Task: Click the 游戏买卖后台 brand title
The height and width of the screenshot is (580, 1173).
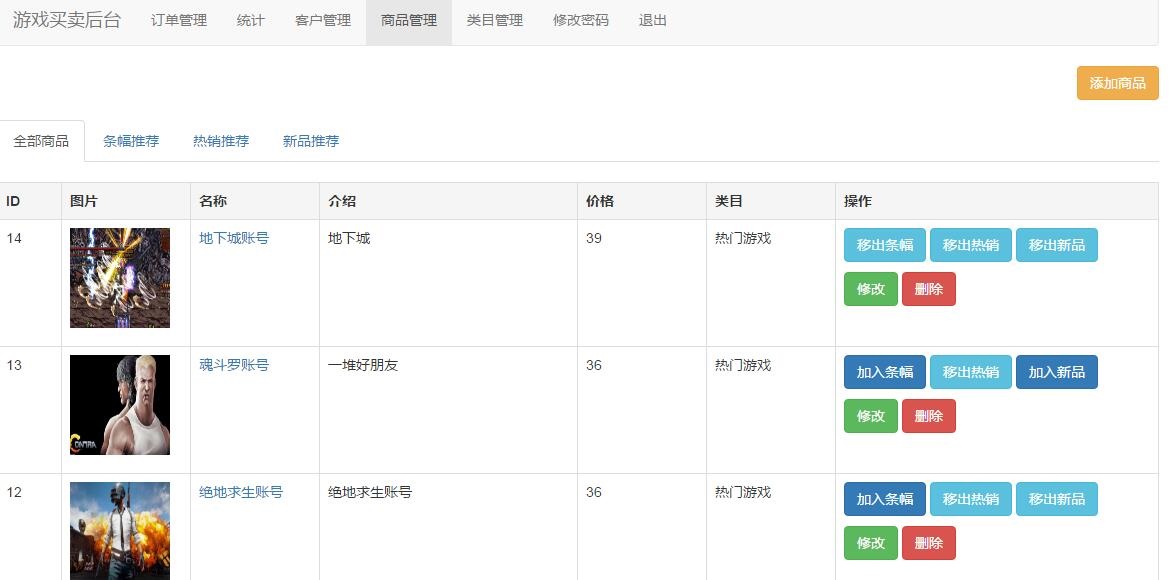Action: click(67, 20)
